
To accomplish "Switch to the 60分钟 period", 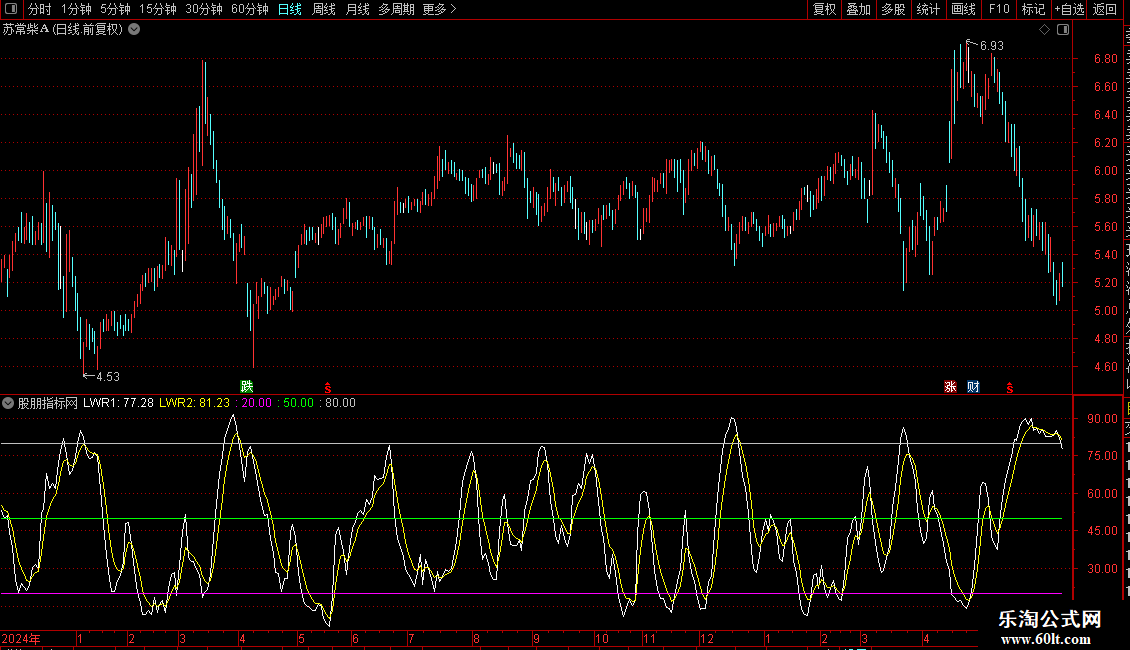I will [250, 9].
